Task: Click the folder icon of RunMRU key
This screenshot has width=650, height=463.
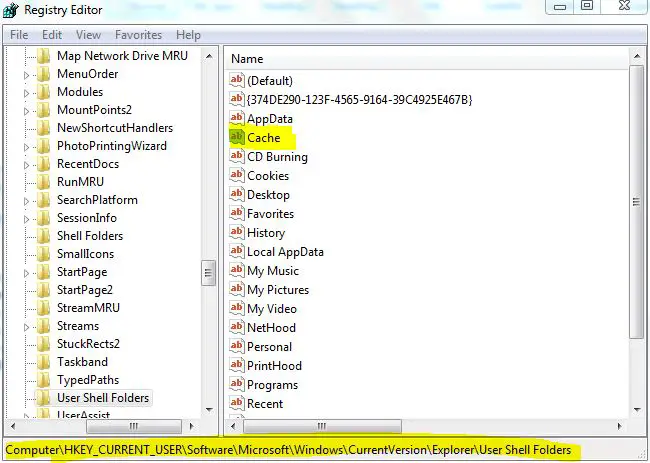Action: coord(43,182)
